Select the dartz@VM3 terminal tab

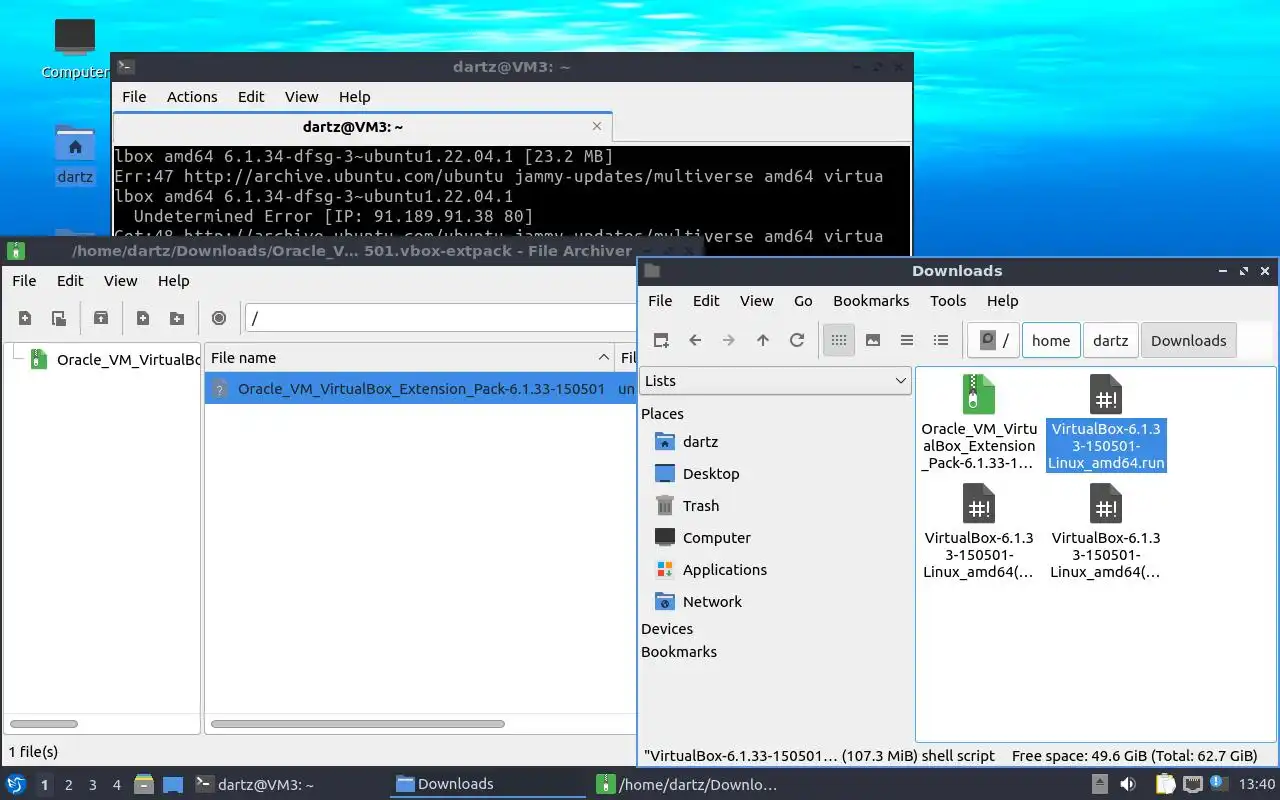coord(353,127)
